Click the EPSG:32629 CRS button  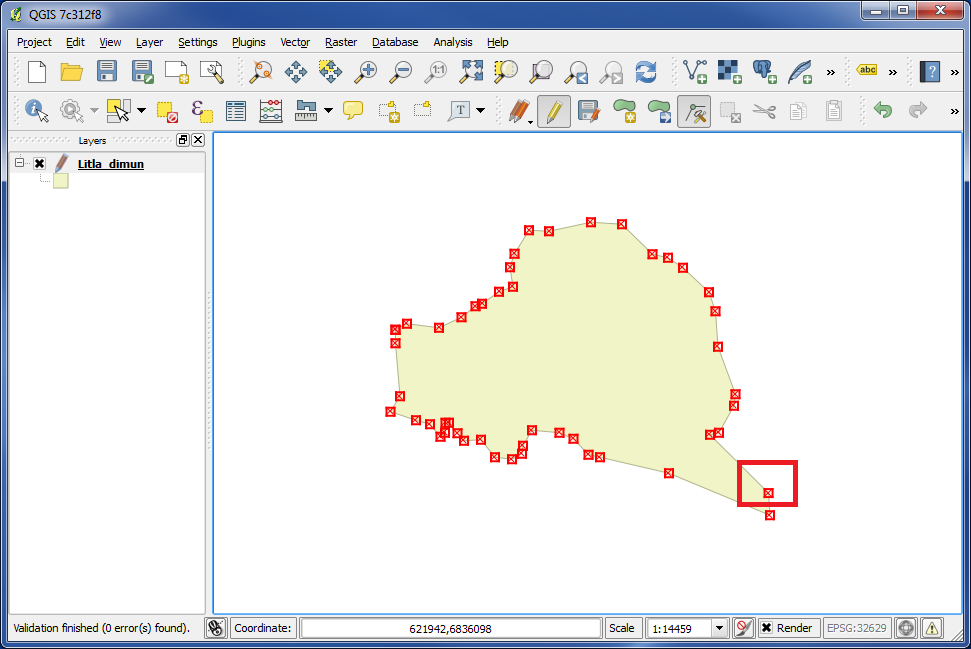coord(856,628)
